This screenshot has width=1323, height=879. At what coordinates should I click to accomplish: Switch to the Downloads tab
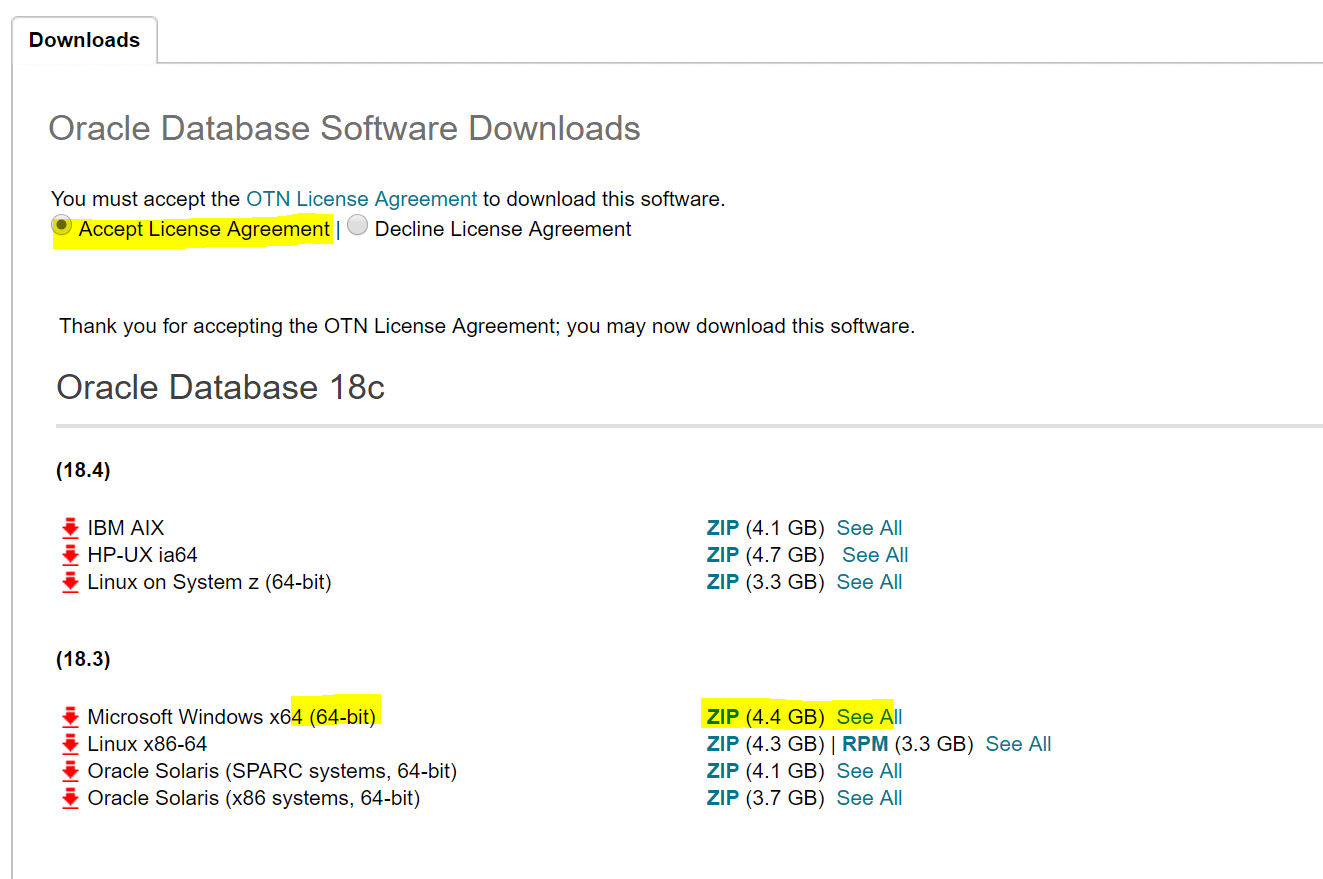[83, 40]
